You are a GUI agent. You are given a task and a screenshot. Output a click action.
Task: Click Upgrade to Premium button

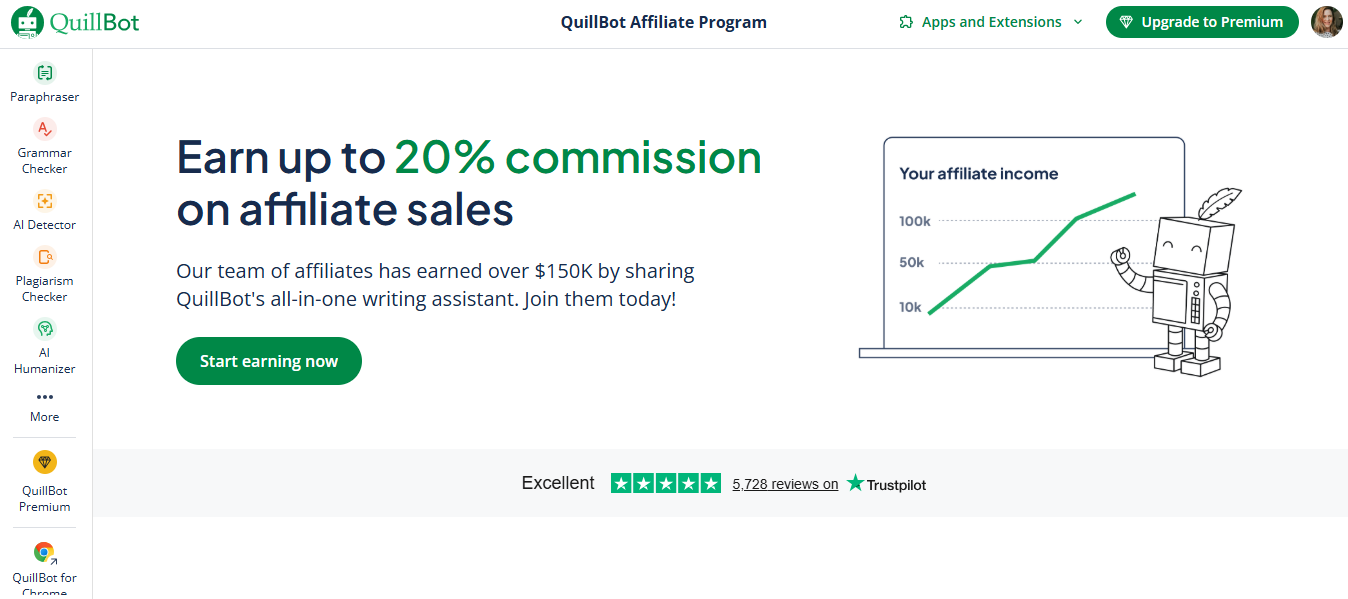1202,22
